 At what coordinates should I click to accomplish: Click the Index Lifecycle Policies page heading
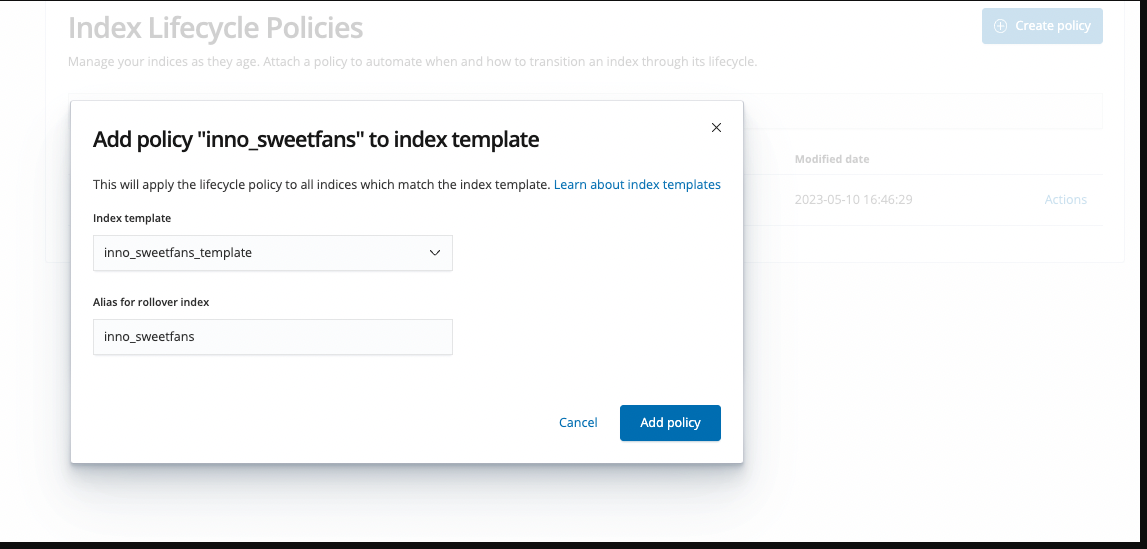point(215,28)
